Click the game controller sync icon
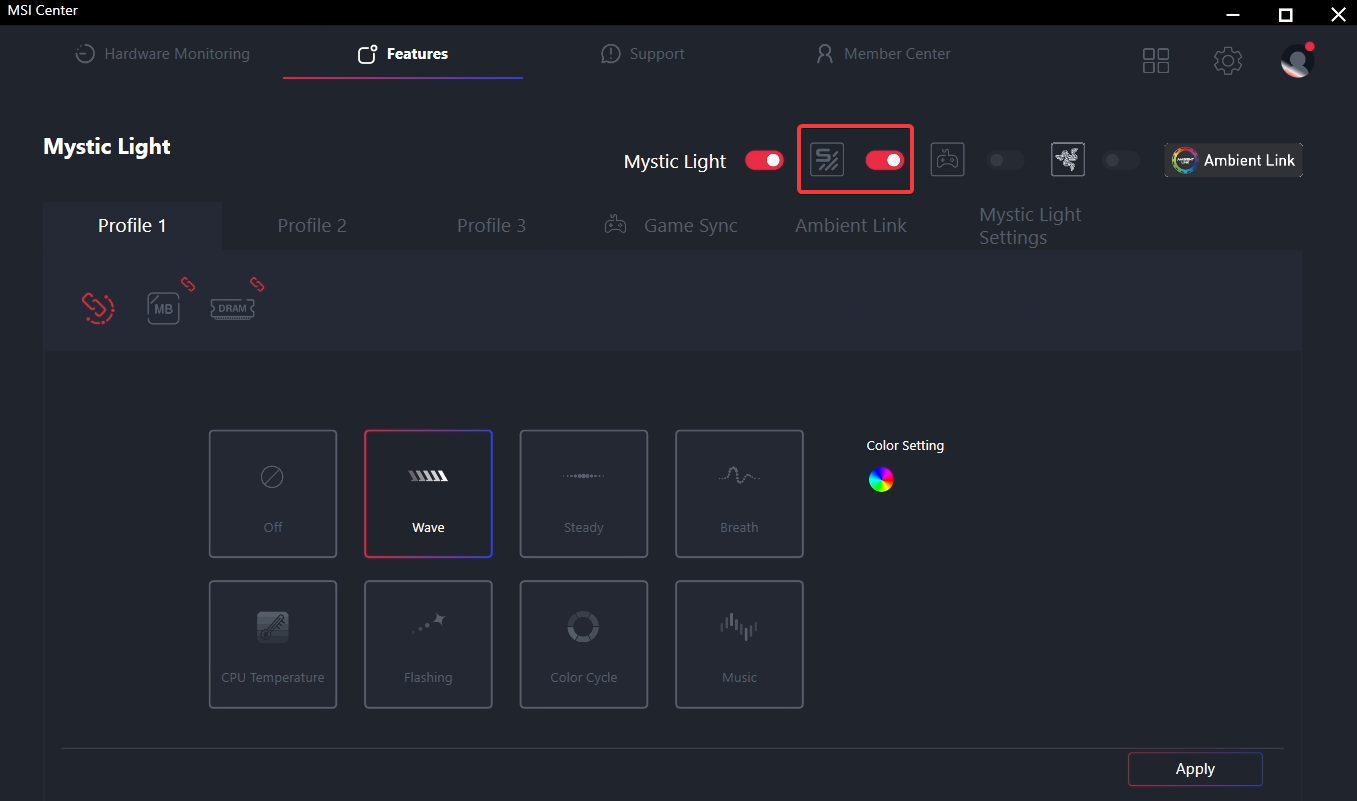This screenshot has width=1357, height=801. pos(947,160)
